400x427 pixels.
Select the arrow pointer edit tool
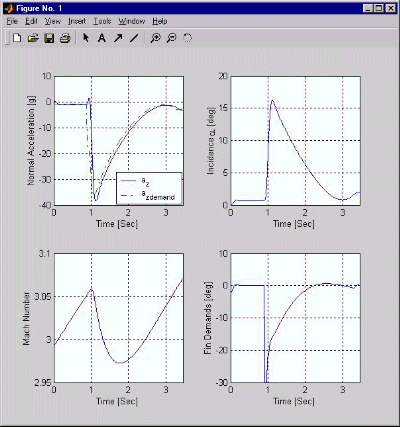click(86, 38)
